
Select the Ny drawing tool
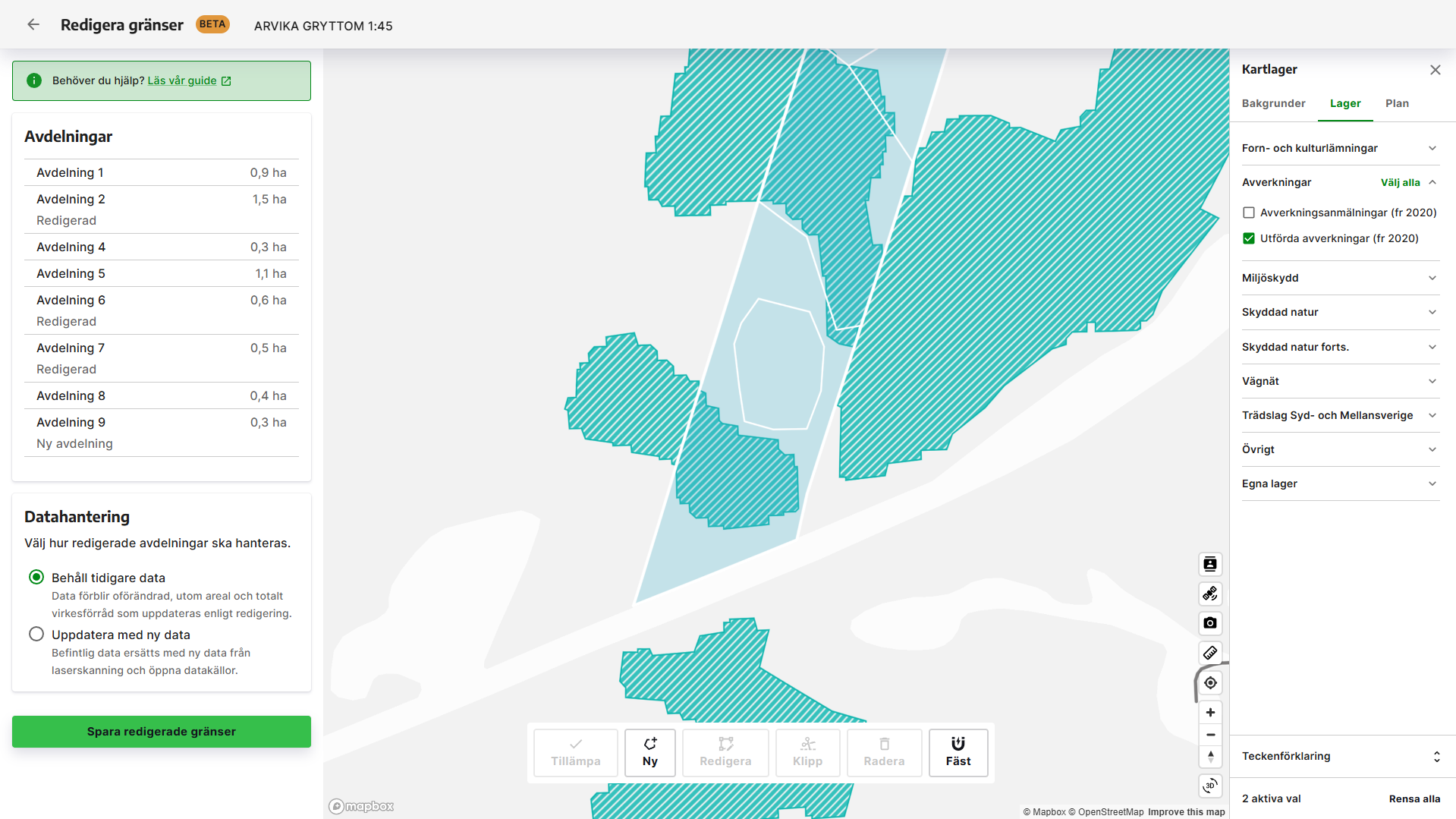650,752
